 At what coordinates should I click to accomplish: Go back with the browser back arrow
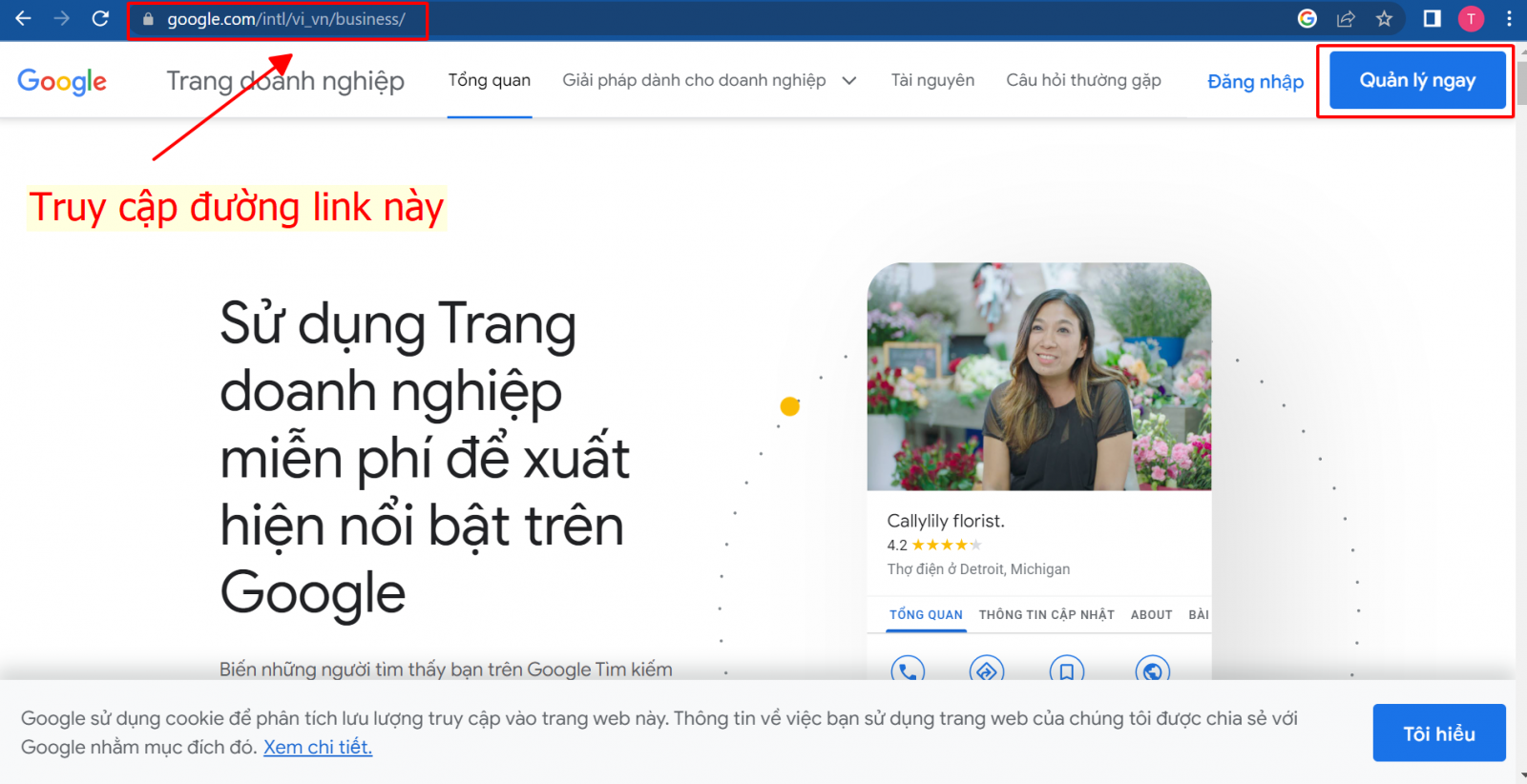pos(24,18)
